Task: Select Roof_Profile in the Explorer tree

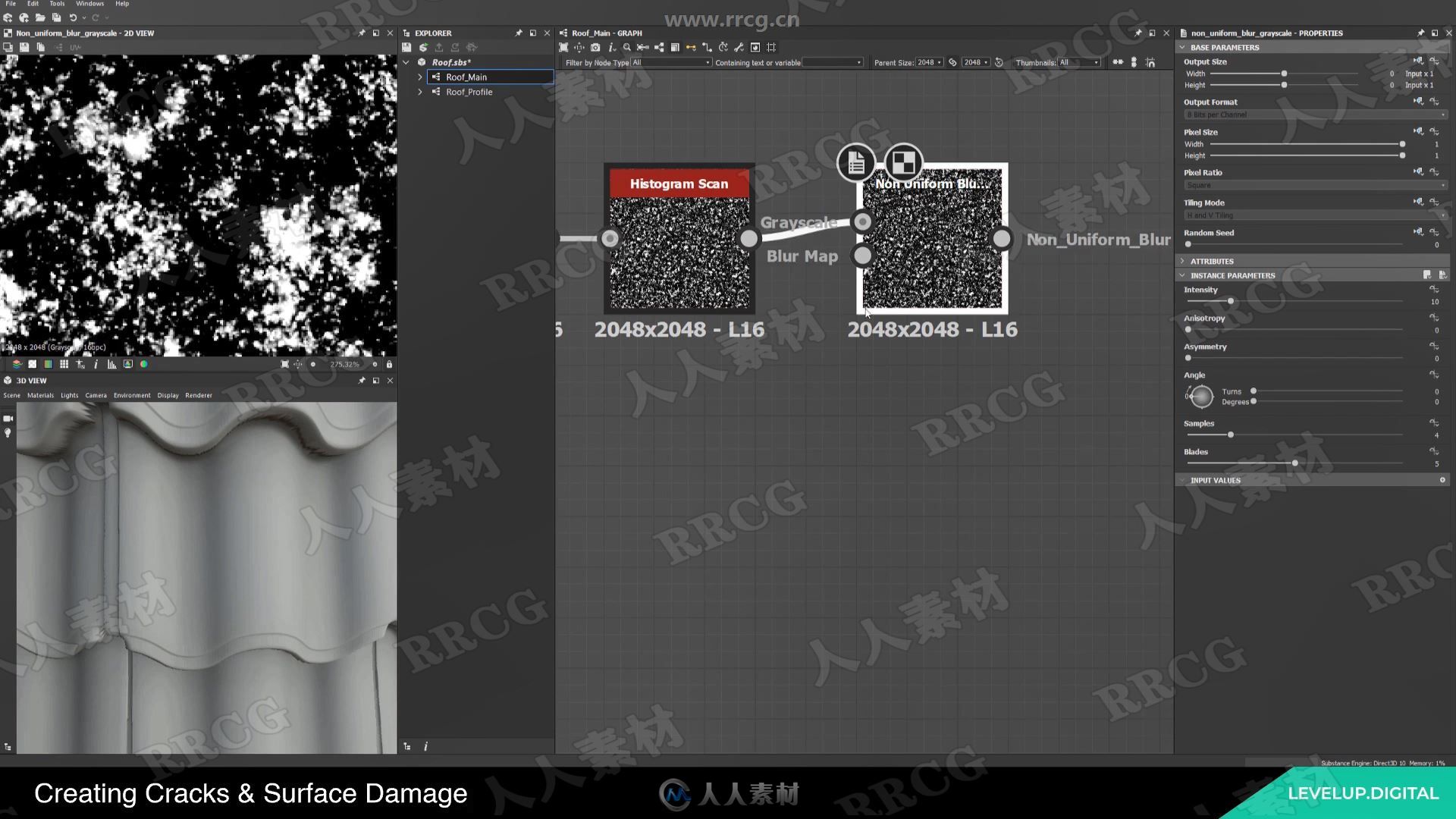Action: [x=468, y=91]
